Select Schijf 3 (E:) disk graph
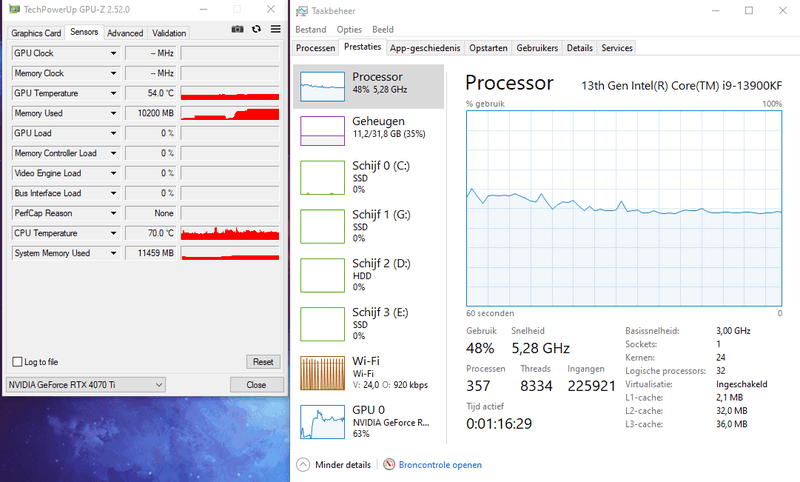 coord(322,324)
